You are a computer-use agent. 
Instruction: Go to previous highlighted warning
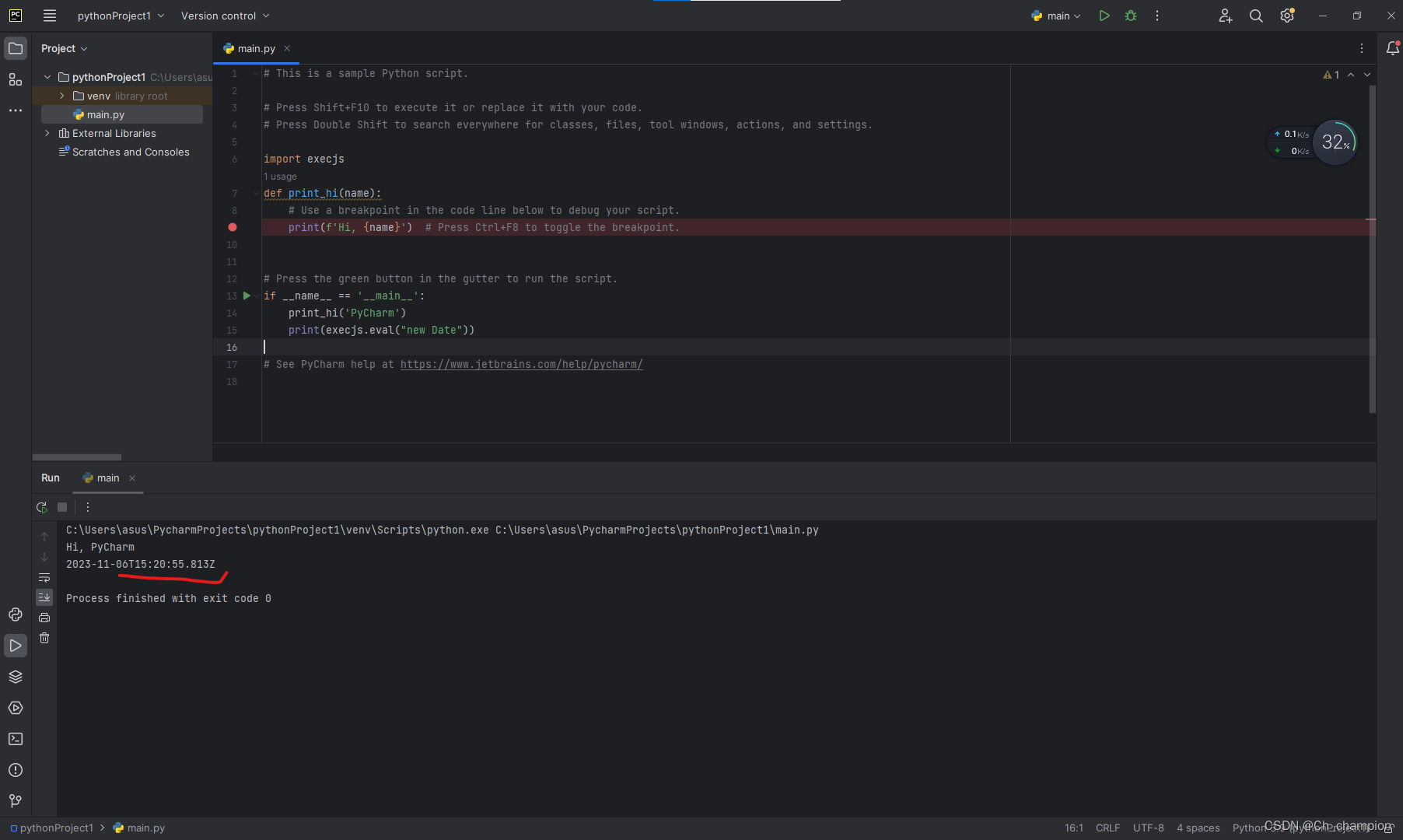1351,75
